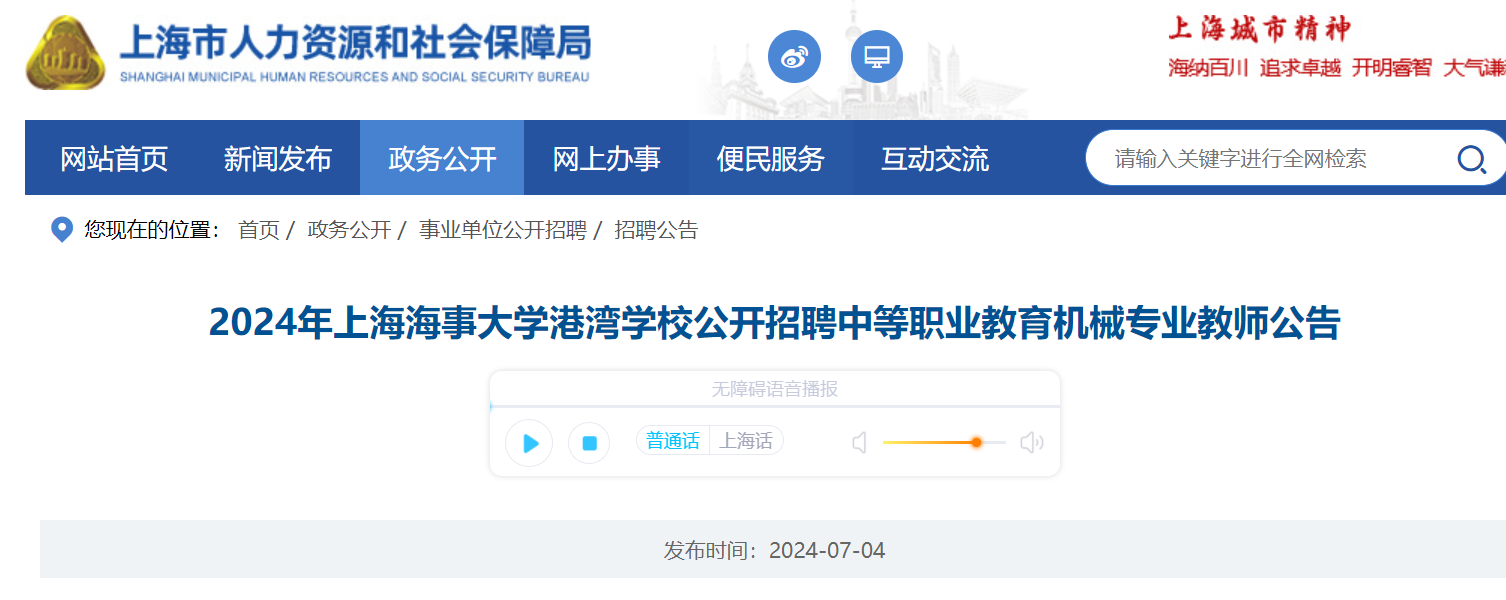Viewport: 1506px width, 600px height.
Task: Open 网上办事 menu
Action: 606,159
